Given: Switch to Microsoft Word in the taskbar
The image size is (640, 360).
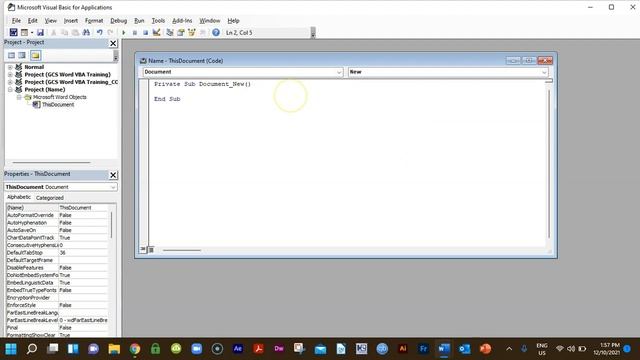Looking at the screenshot, I should pos(444,349).
